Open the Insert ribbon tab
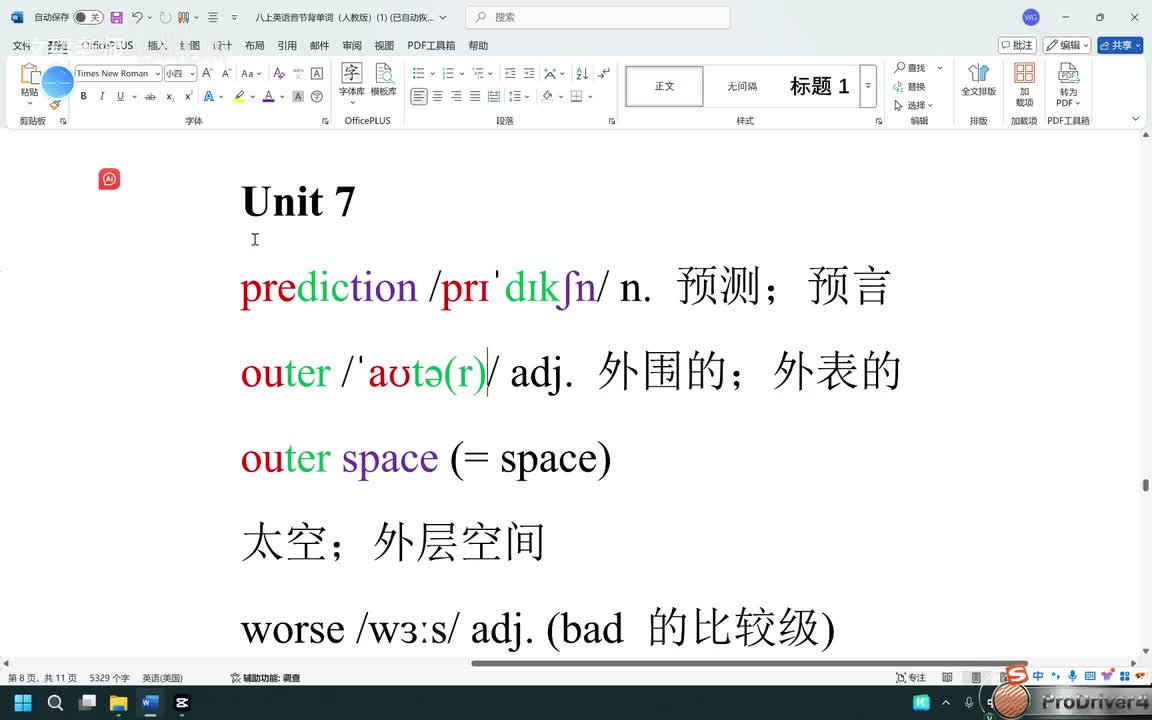Screen dimensions: 1152x720 coord(156,46)
